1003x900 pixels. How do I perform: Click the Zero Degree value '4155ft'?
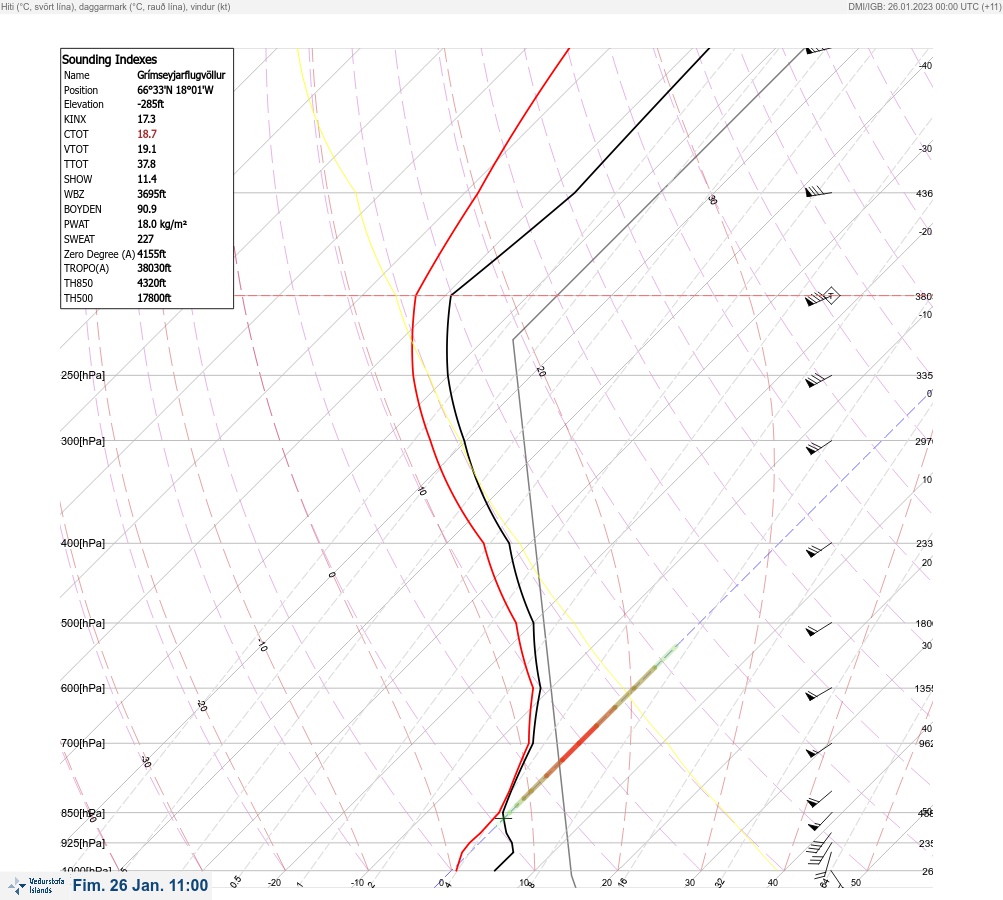[x=152, y=254]
